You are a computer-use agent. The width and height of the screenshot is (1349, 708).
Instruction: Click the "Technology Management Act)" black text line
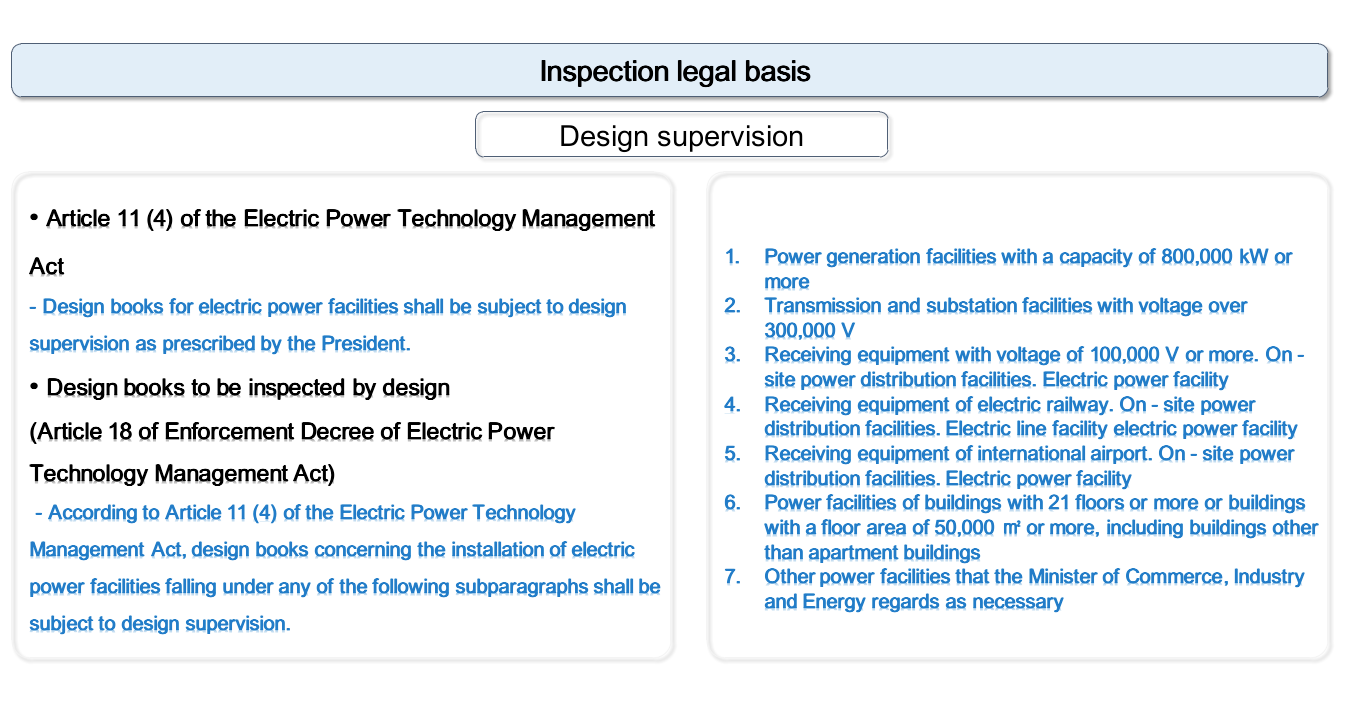(x=182, y=473)
